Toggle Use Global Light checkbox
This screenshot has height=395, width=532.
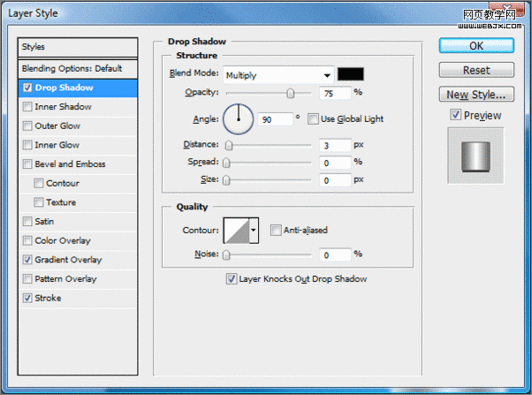click(x=313, y=119)
